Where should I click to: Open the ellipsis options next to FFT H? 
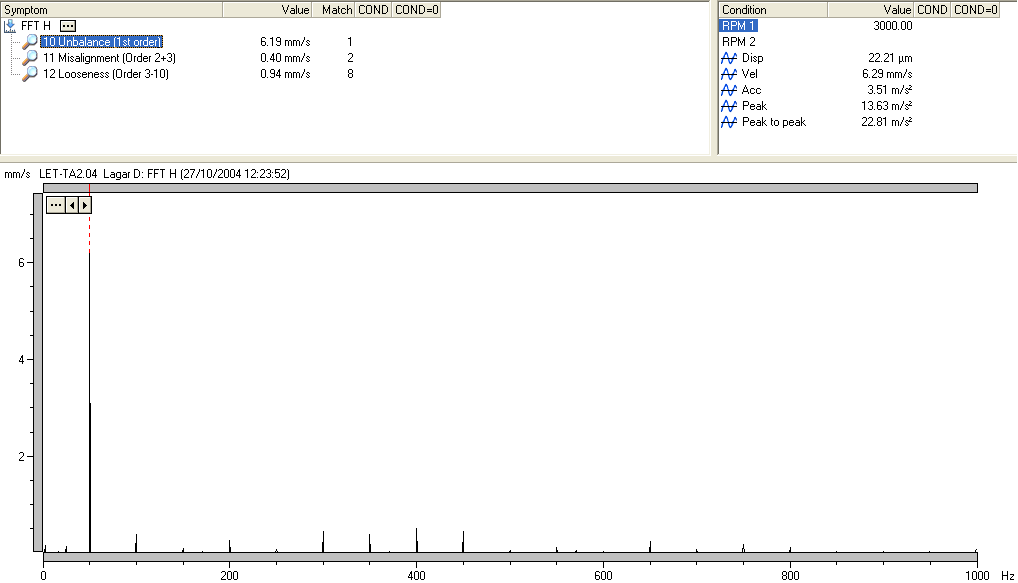click(67, 25)
